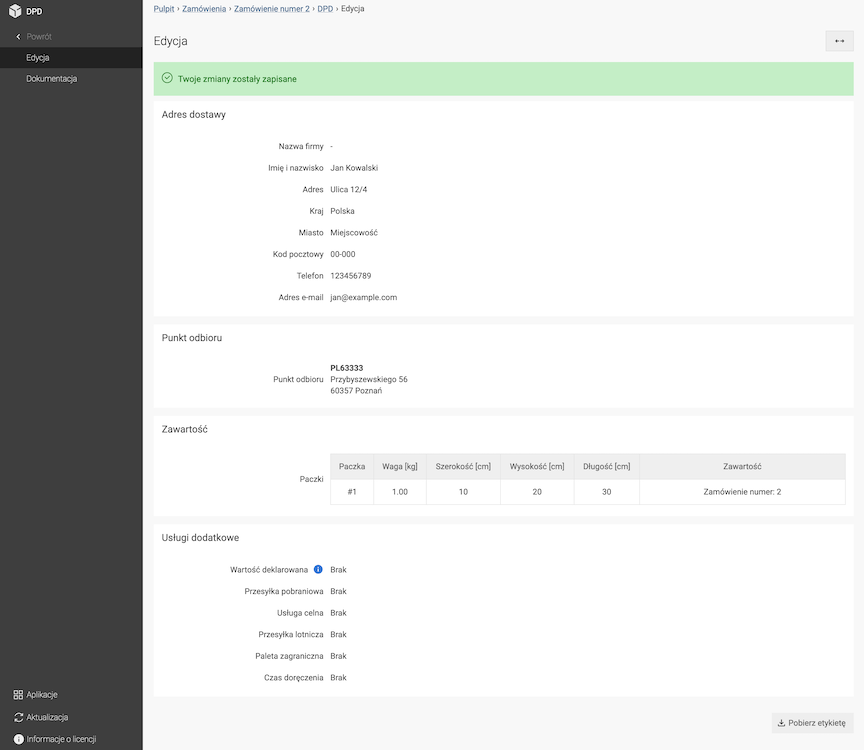This screenshot has height=750, width=864.
Task: Click the Szerokość [cm] column header
Action: click(463, 466)
